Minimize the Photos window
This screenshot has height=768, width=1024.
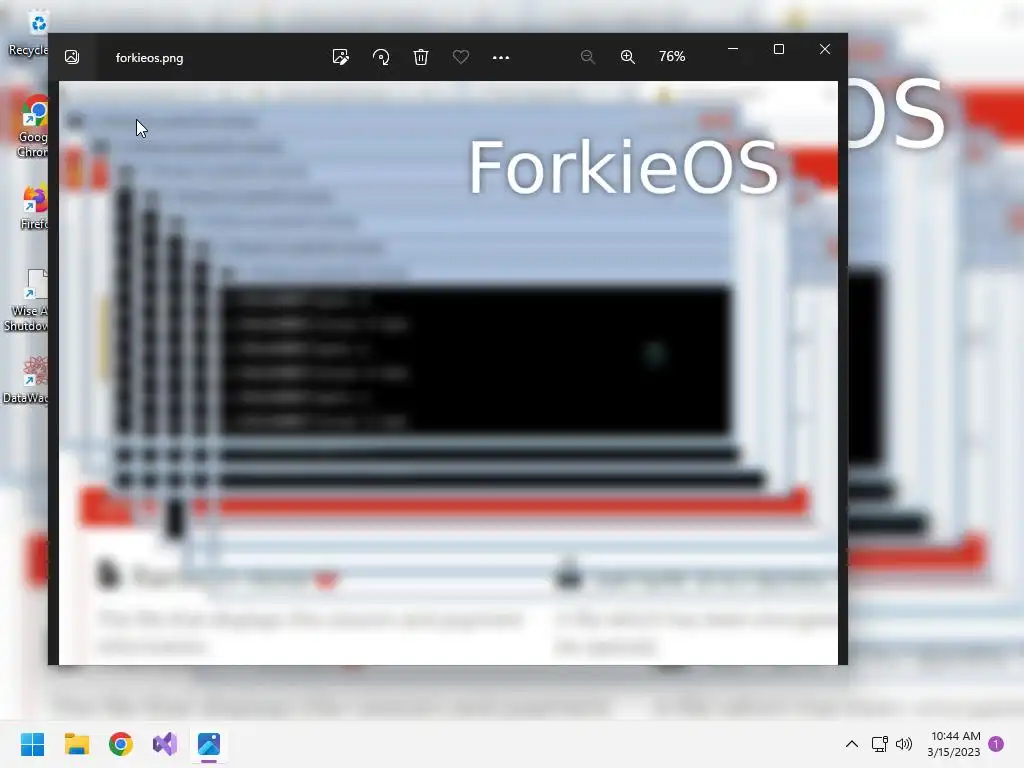pos(733,49)
